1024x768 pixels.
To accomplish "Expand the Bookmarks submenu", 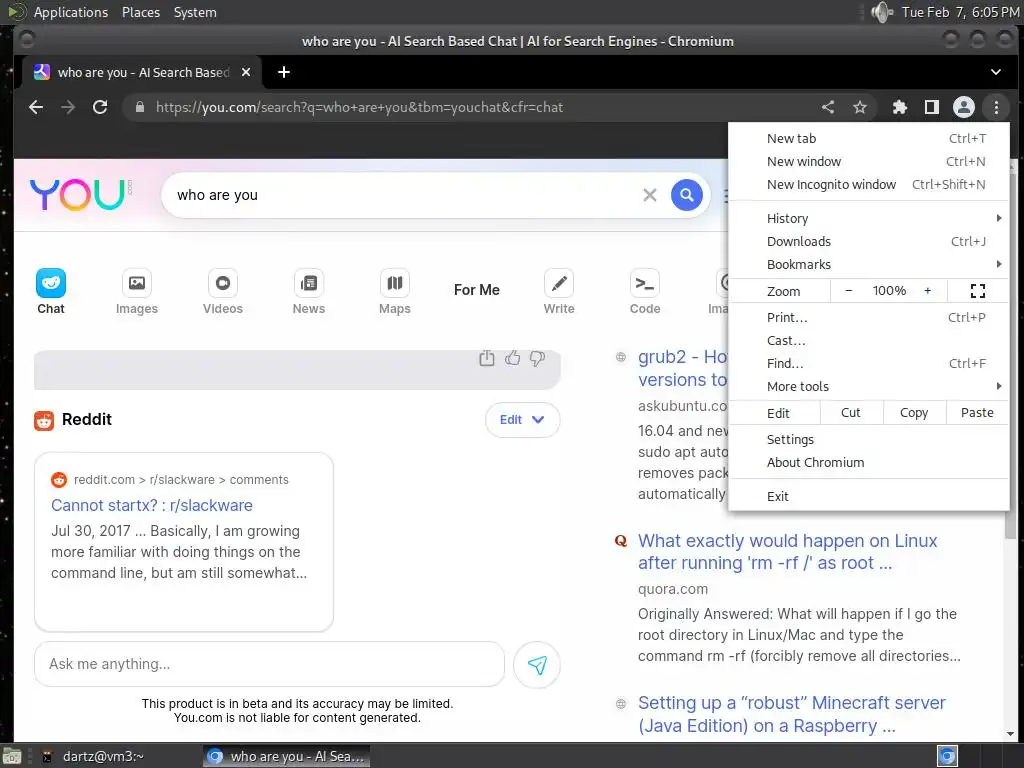I will pos(869,264).
